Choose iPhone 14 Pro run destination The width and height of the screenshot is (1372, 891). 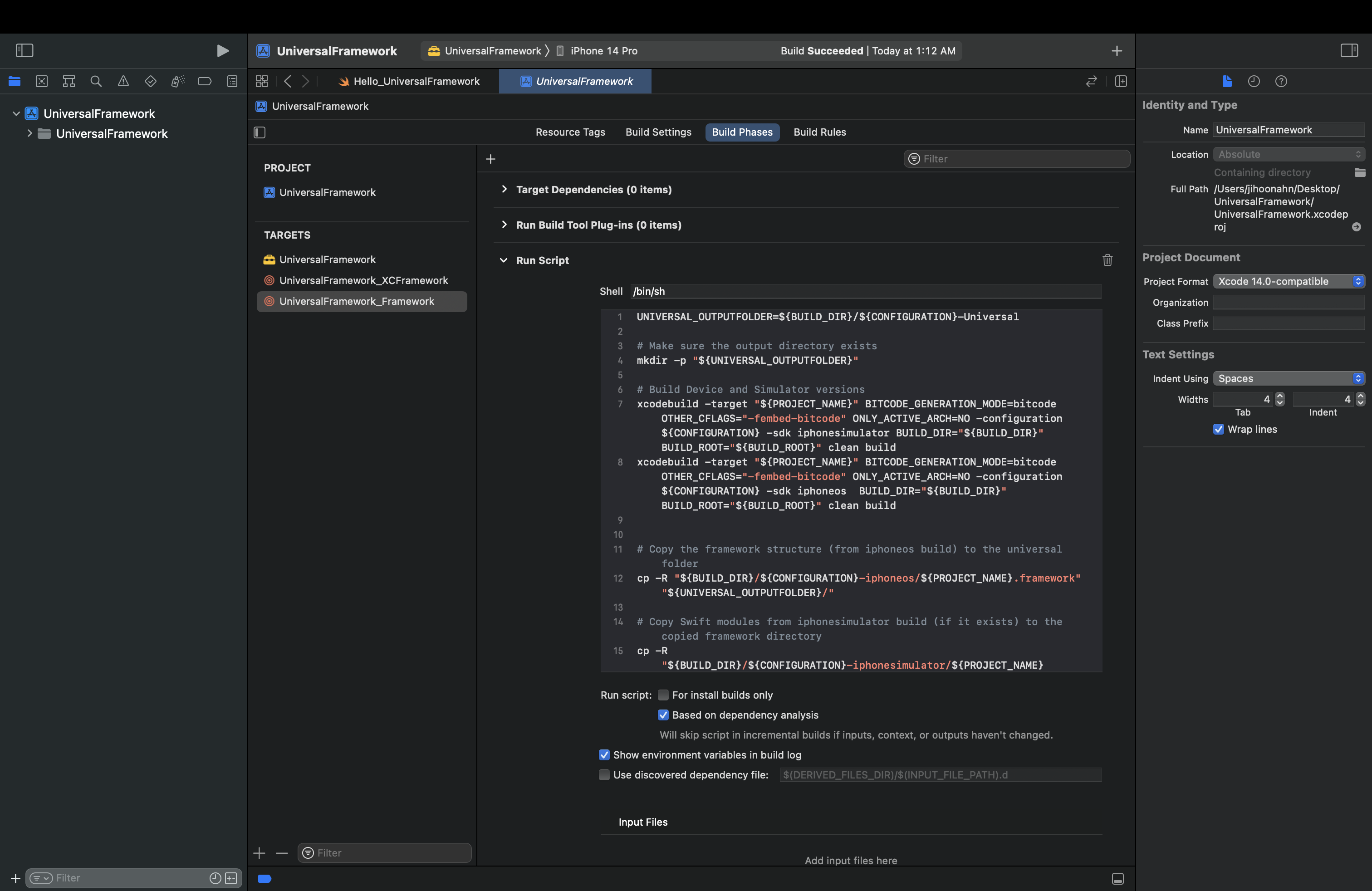(597, 51)
